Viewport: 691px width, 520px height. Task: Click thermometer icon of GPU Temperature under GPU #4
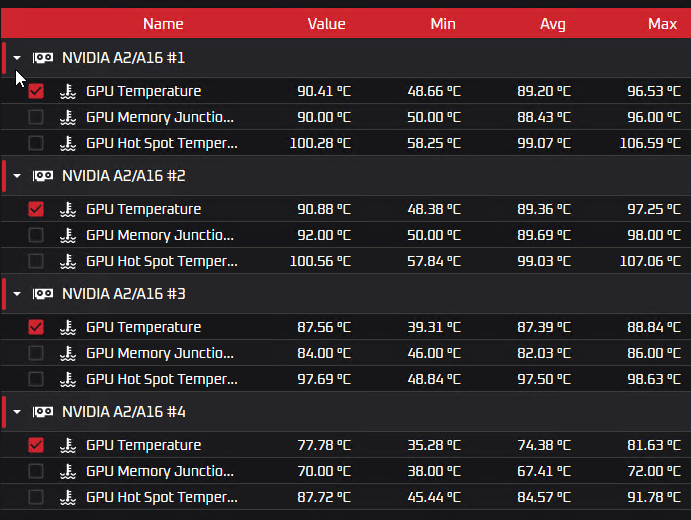pyautogui.click(x=68, y=445)
